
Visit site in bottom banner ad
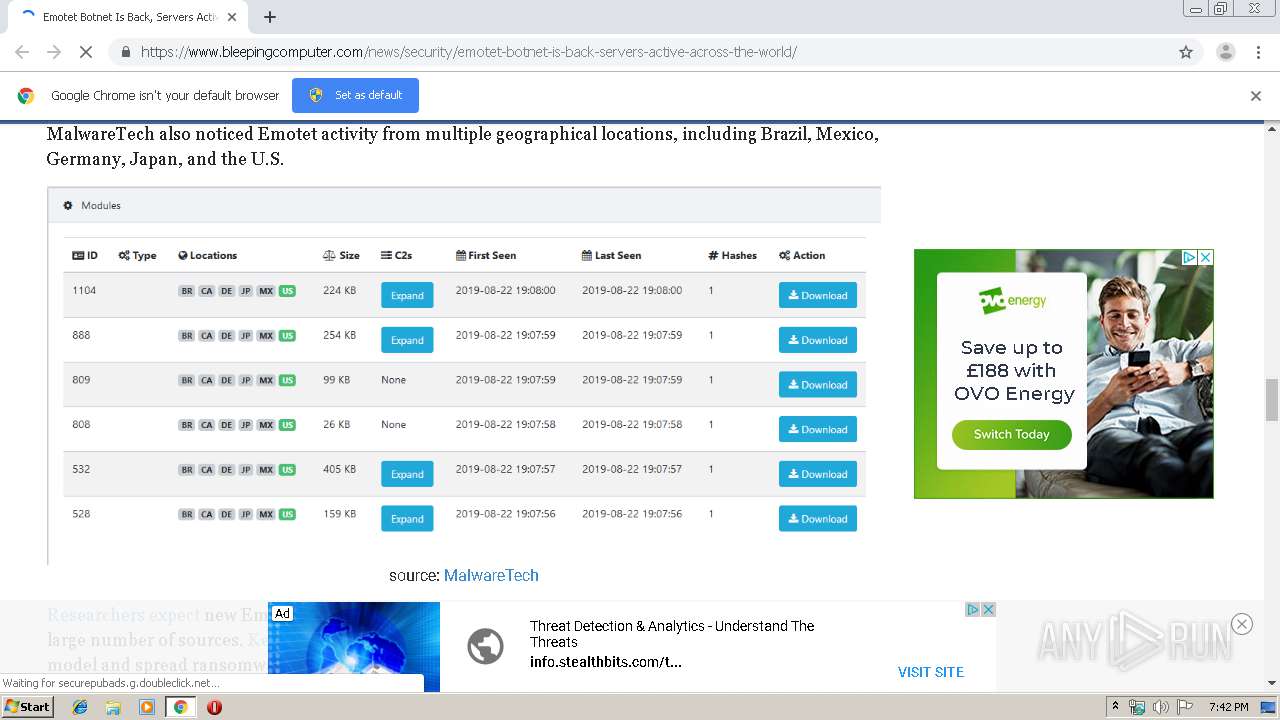click(x=930, y=672)
